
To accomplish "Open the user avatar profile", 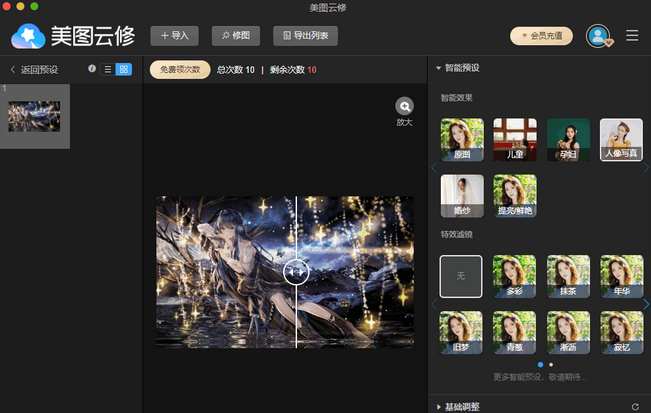I will tap(599, 36).
